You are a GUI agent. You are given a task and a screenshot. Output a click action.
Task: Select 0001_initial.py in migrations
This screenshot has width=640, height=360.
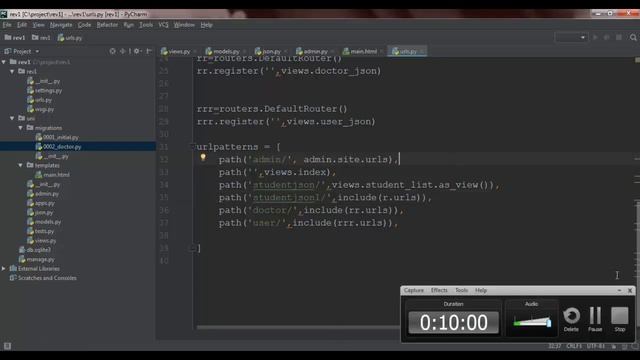[x=57, y=137]
